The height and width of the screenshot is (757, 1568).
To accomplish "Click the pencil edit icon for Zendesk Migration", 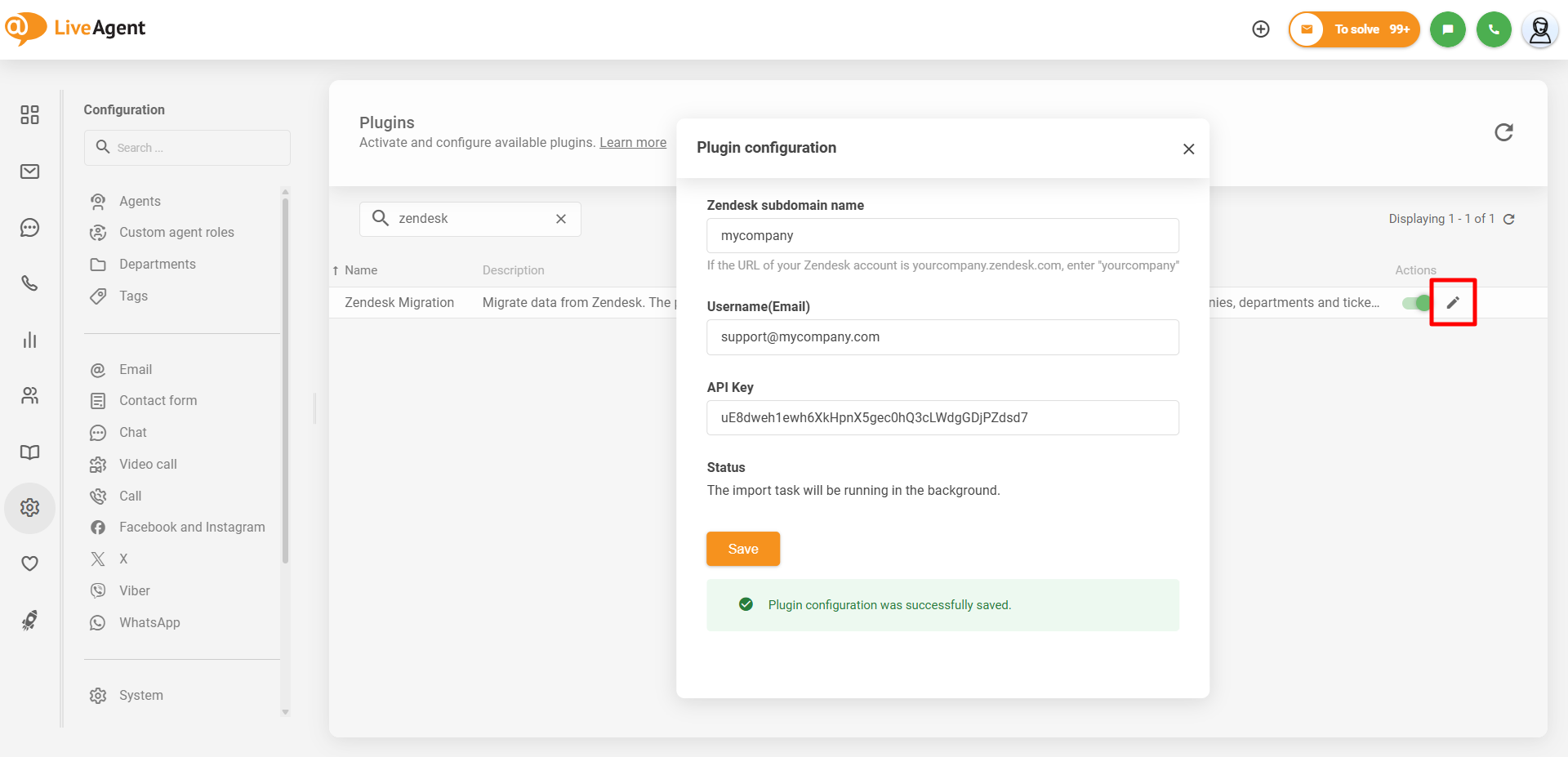I will pyautogui.click(x=1453, y=303).
